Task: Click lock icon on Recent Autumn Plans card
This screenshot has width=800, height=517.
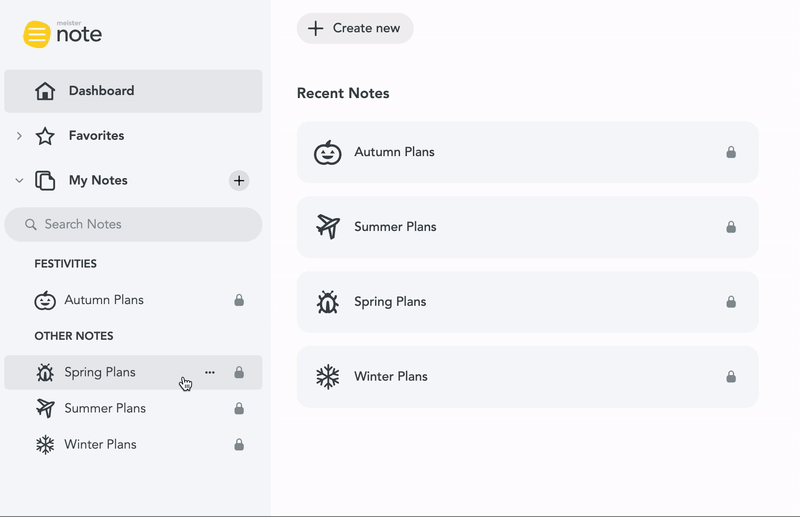Action: click(x=731, y=152)
